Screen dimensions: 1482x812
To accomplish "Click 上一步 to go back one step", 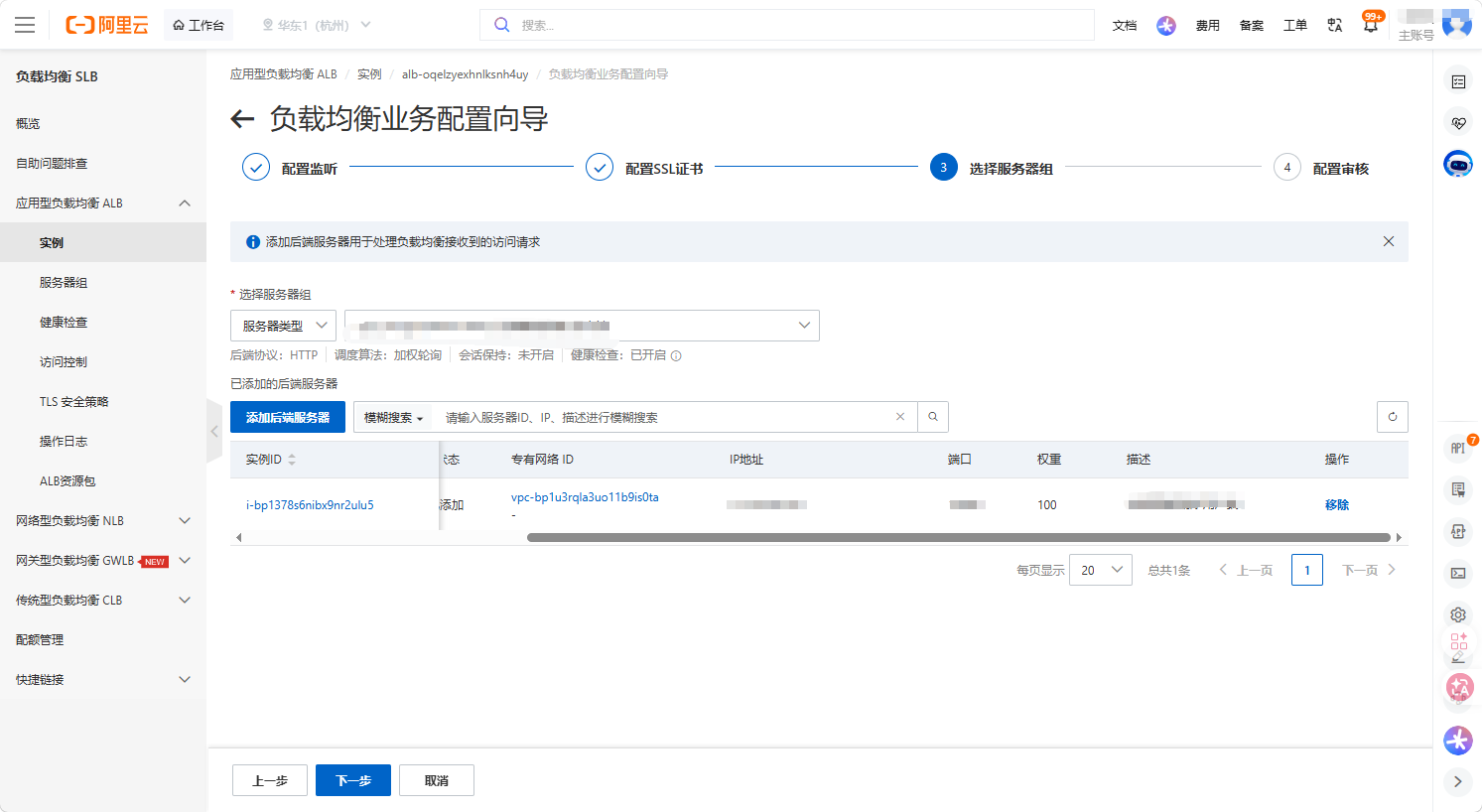I will [x=270, y=780].
